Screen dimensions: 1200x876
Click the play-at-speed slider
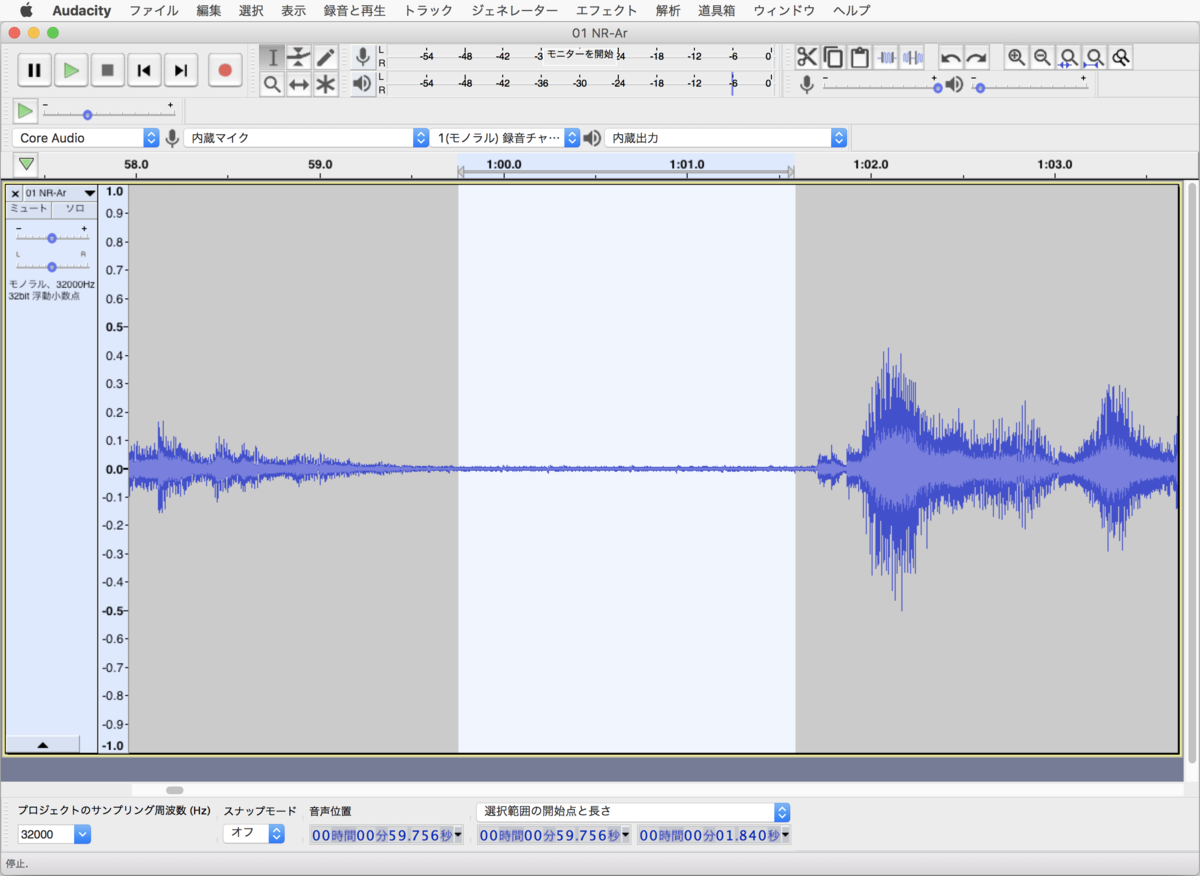coord(108,114)
